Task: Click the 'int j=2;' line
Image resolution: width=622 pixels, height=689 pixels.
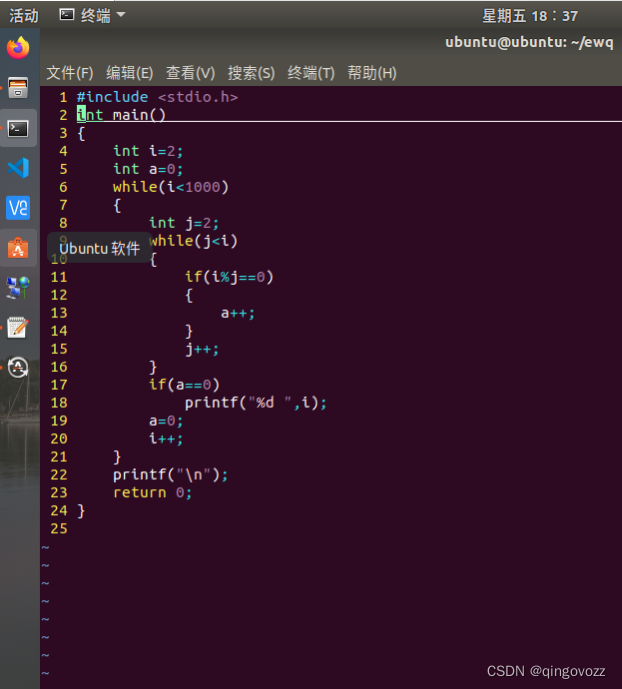Action: (x=184, y=223)
